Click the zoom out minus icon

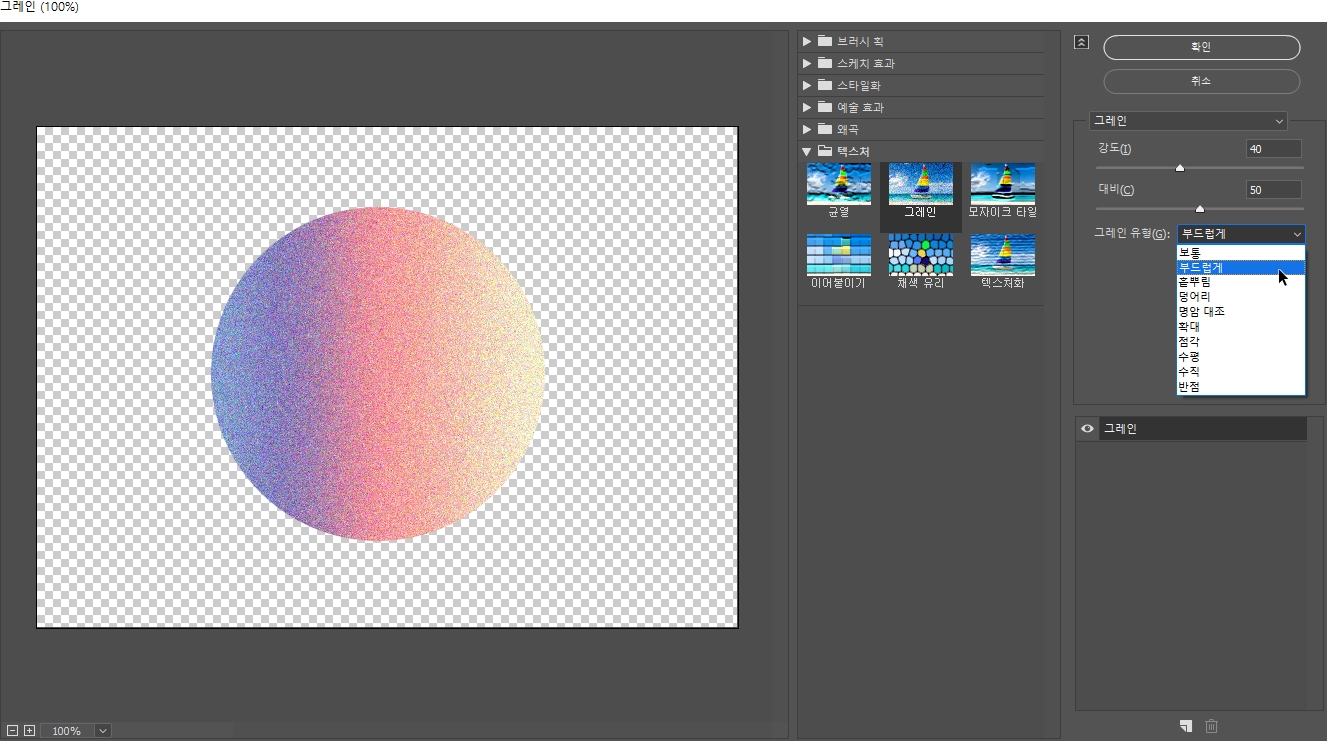pos(11,731)
